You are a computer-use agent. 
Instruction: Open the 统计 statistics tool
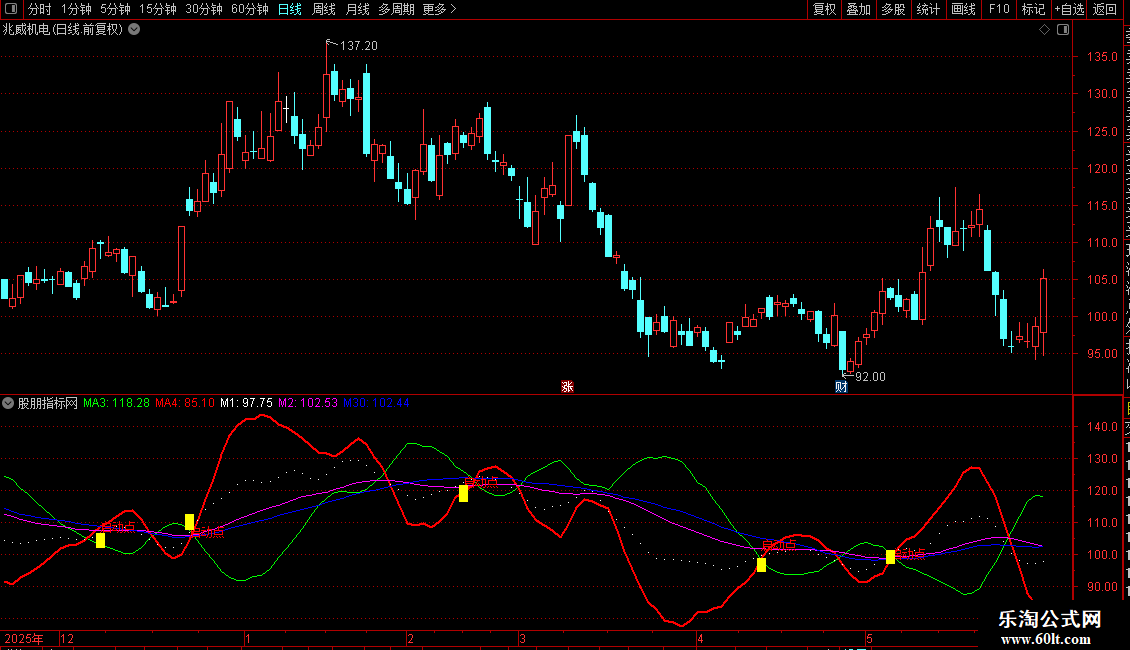[927, 9]
